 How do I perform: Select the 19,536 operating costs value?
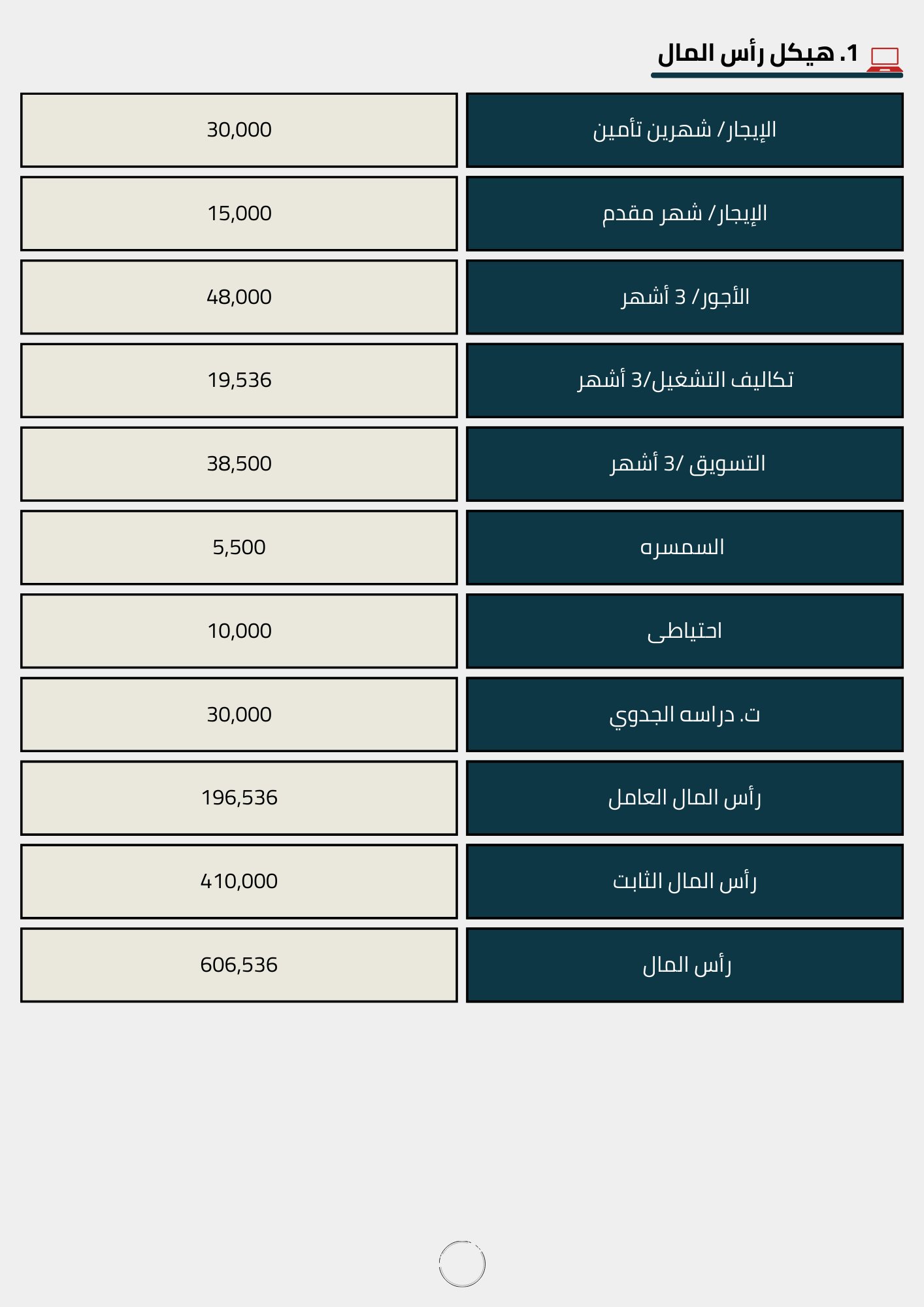[239, 380]
